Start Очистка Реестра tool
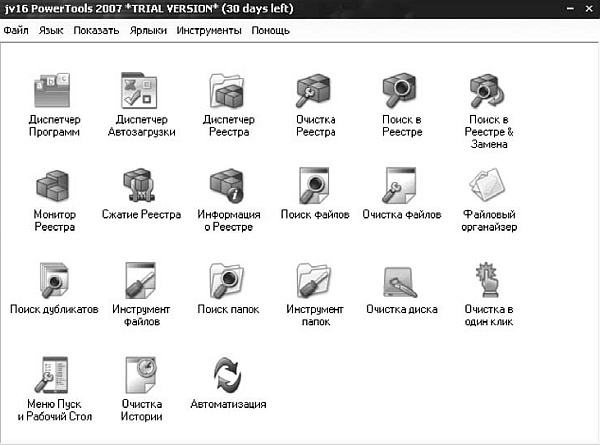The image size is (600, 445). click(314, 91)
